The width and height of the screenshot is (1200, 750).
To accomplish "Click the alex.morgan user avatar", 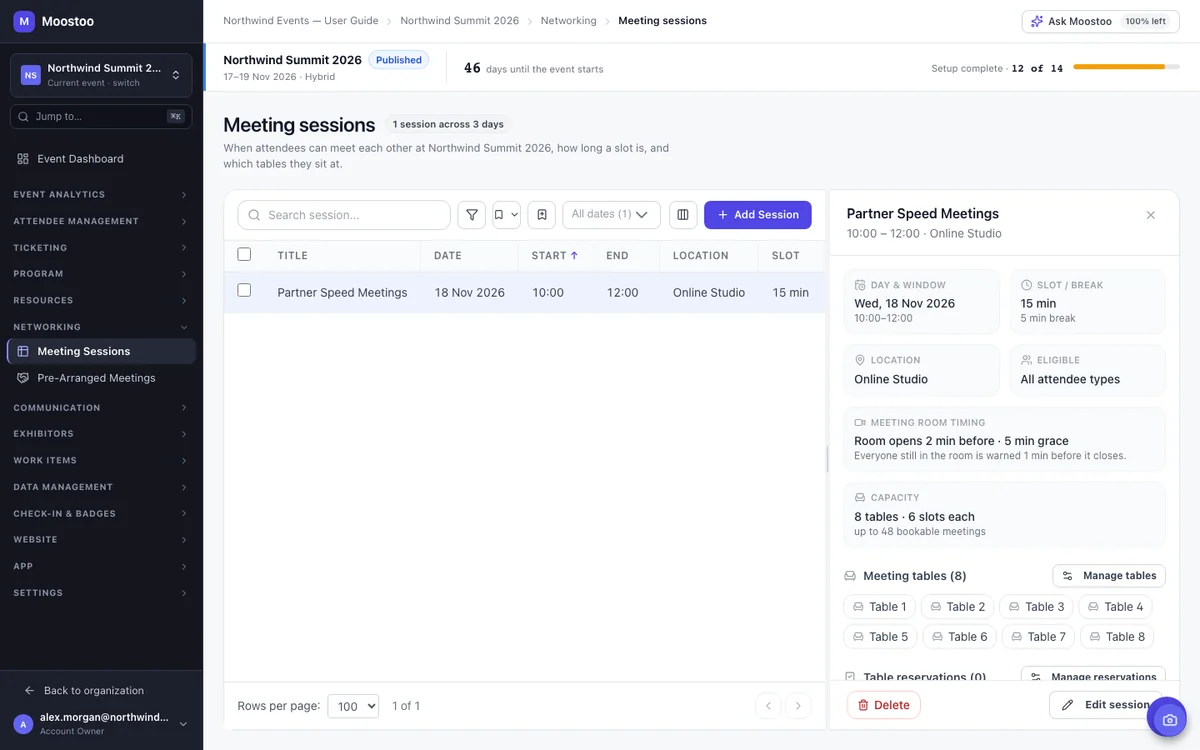I will click(x=23, y=724).
